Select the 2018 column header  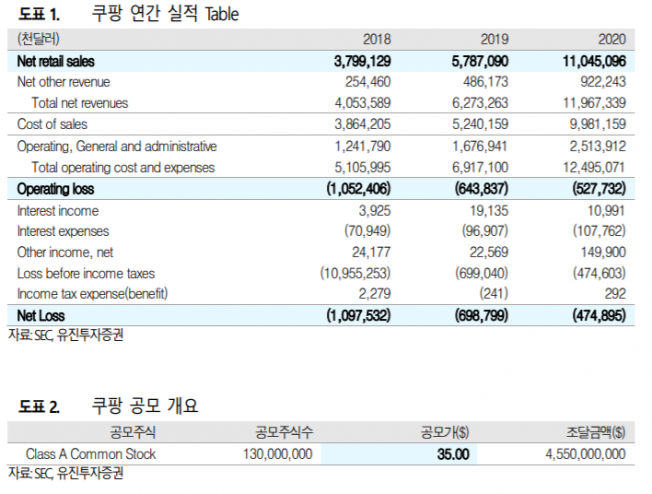tap(377, 40)
